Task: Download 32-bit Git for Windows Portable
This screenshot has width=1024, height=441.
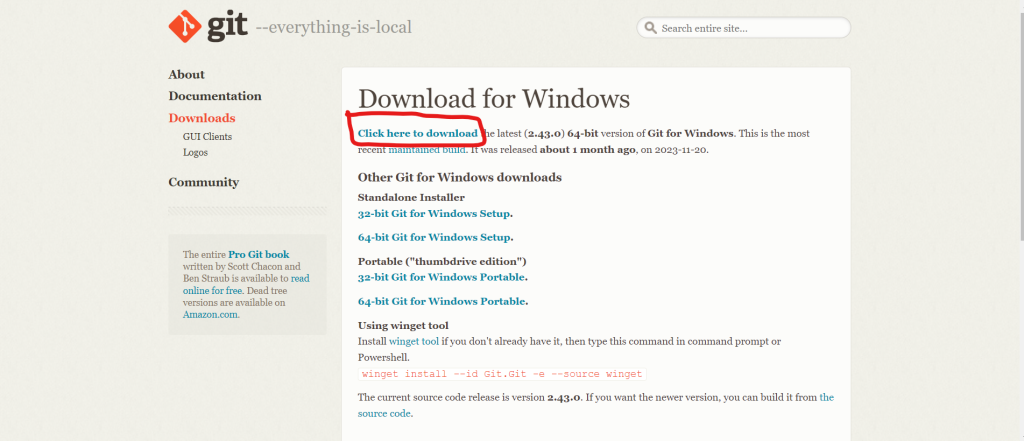Action: click(x=441, y=277)
